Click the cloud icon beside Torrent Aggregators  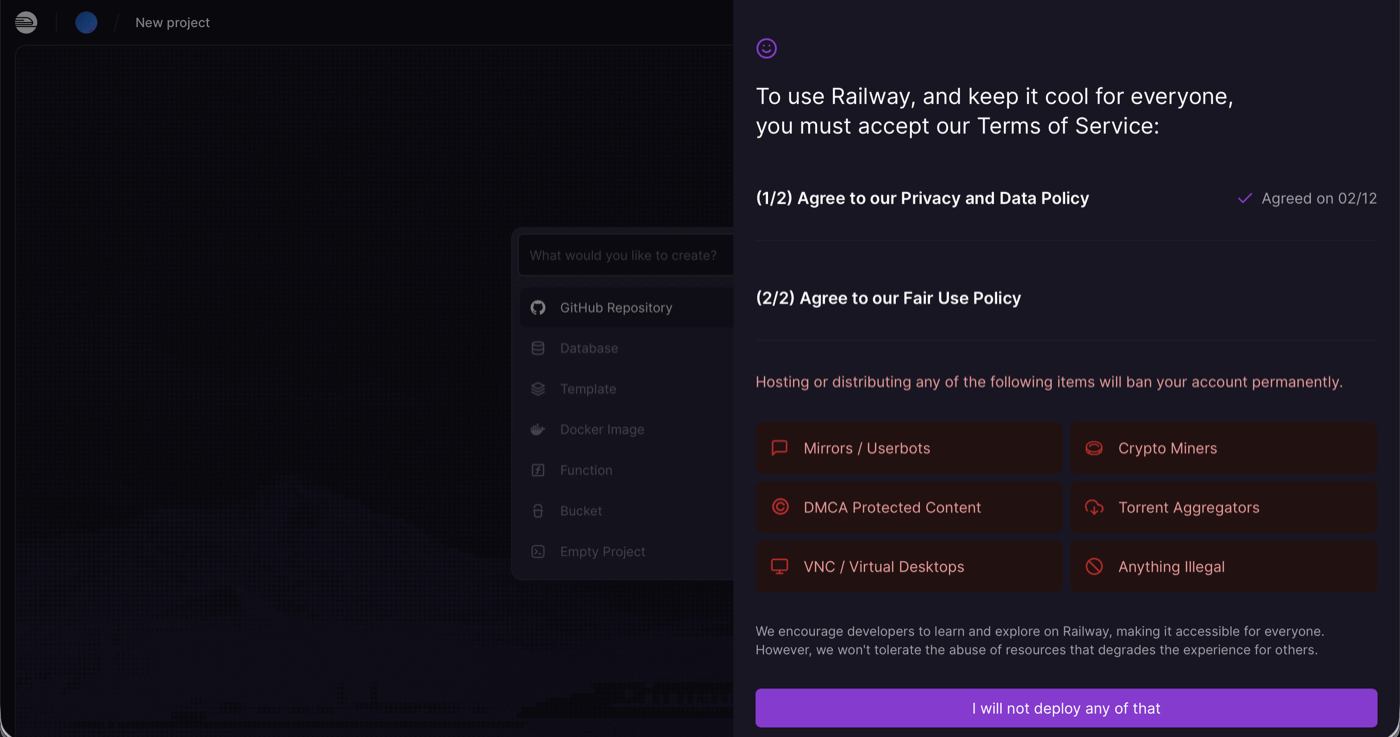[1094, 507]
